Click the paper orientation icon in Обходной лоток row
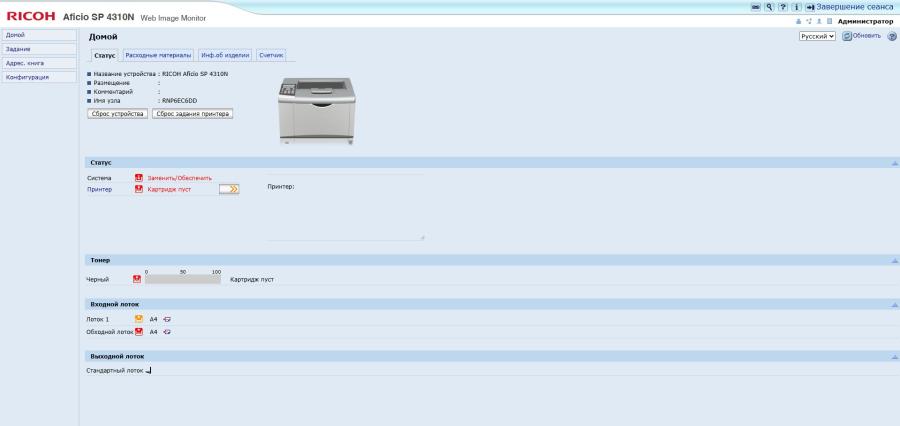Image resolution: width=900 pixels, height=426 pixels. tap(167, 332)
